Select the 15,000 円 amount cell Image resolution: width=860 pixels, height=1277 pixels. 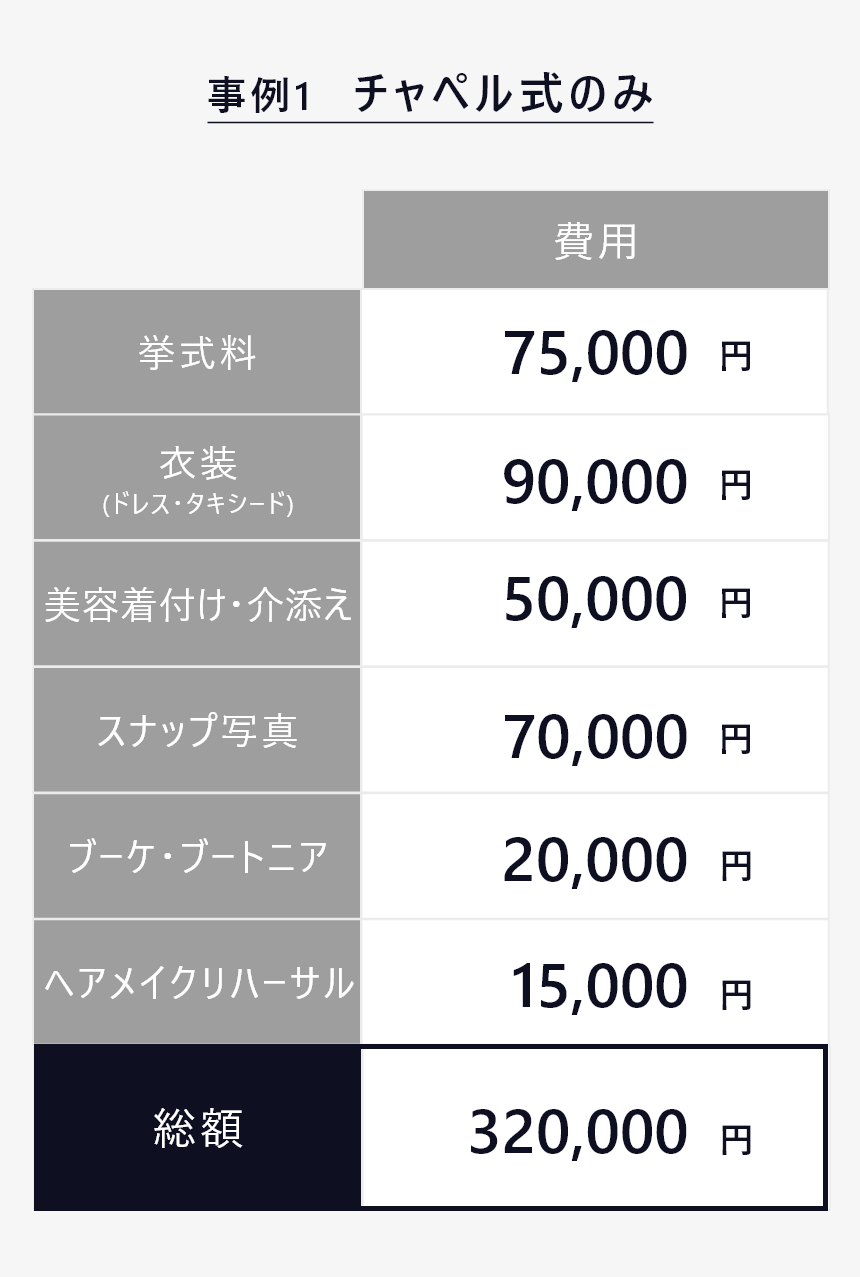click(x=596, y=983)
